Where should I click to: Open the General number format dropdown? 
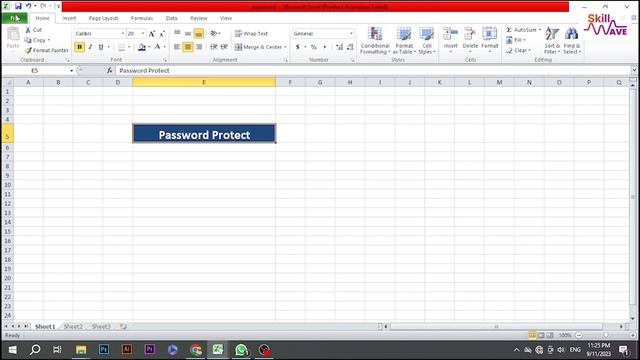[351, 33]
